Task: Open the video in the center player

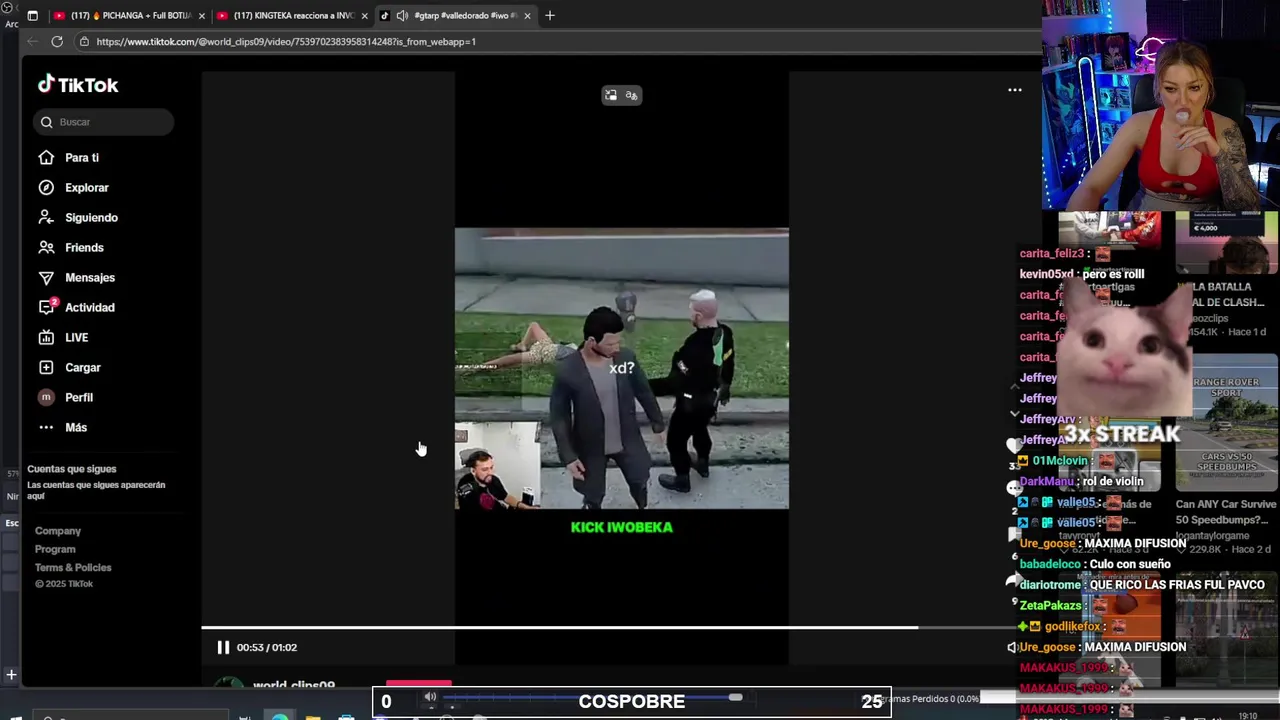Action: tap(621, 369)
